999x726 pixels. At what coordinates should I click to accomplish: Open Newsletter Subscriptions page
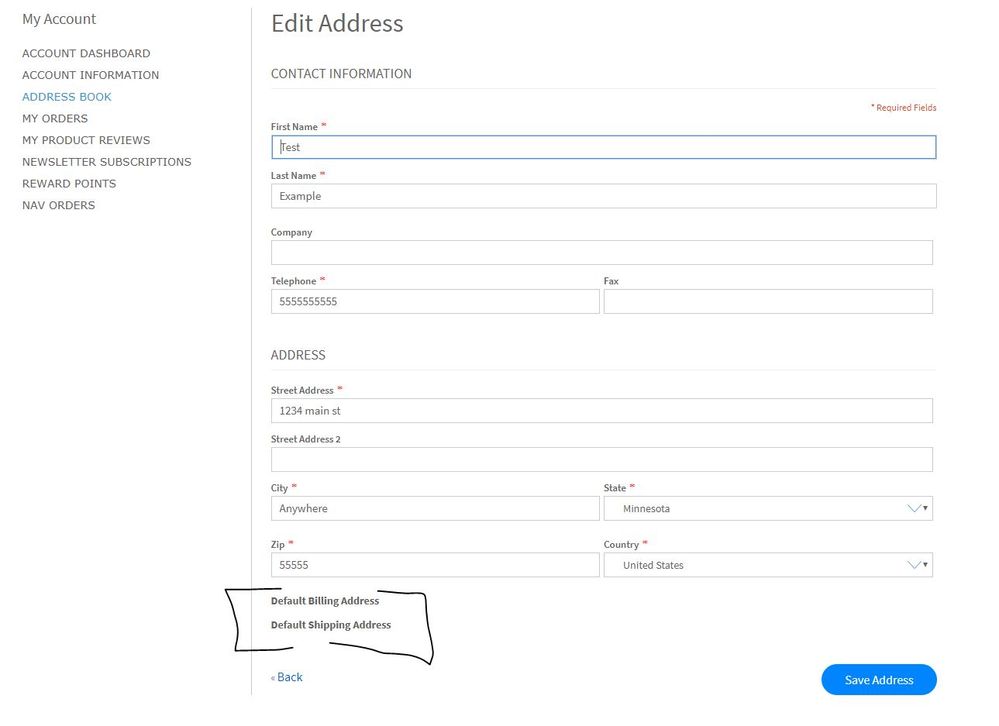pos(106,162)
